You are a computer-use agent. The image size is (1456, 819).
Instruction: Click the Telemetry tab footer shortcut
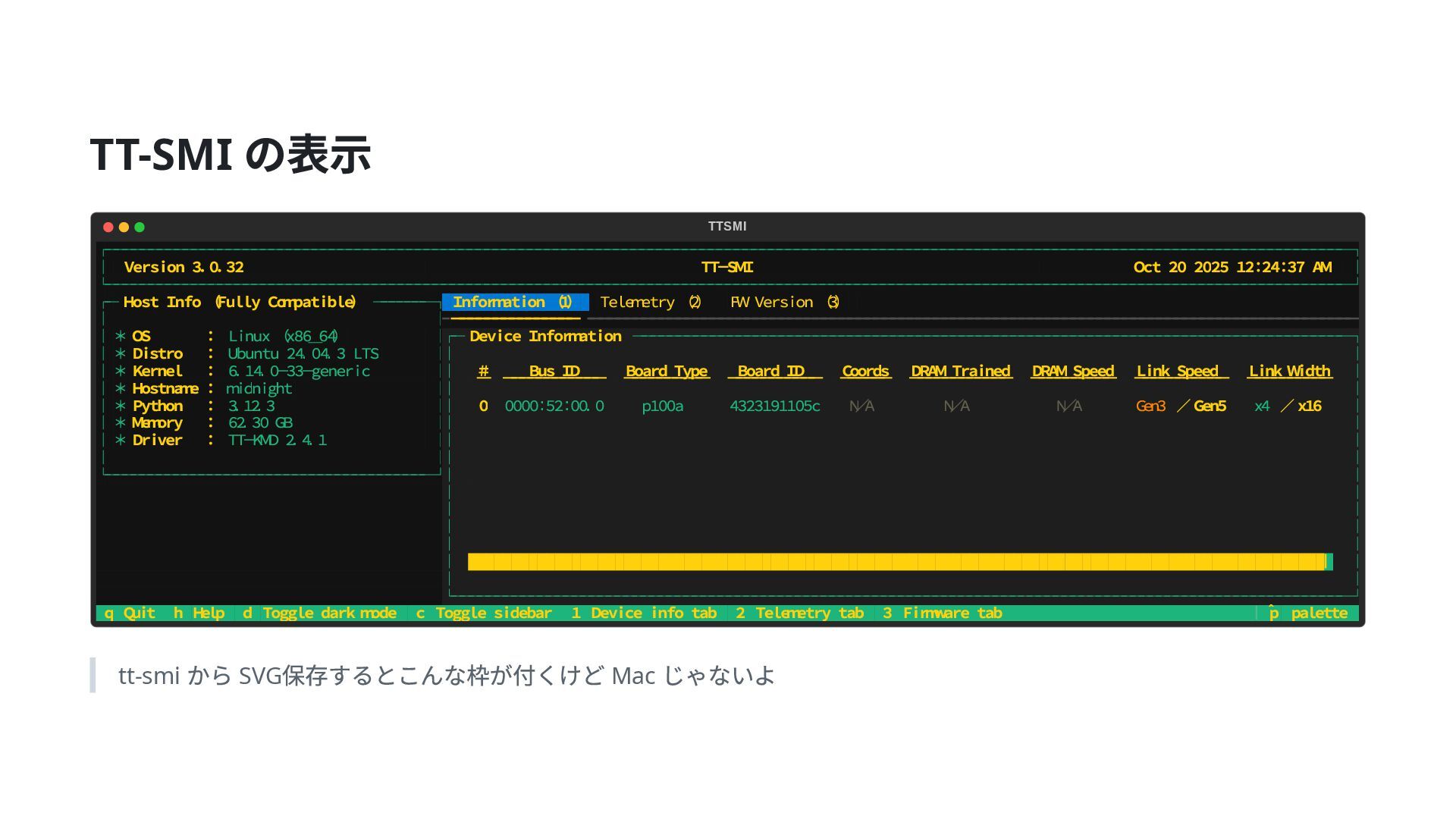[800, 613]
